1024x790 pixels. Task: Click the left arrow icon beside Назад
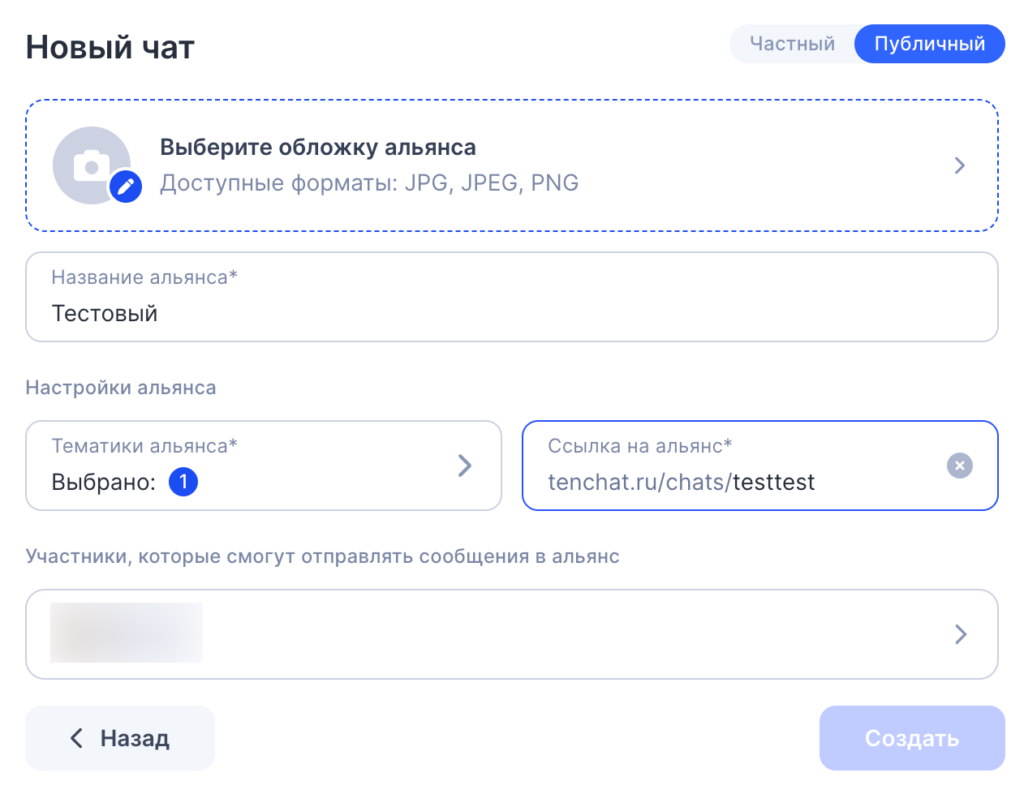(x=76, y=739)
